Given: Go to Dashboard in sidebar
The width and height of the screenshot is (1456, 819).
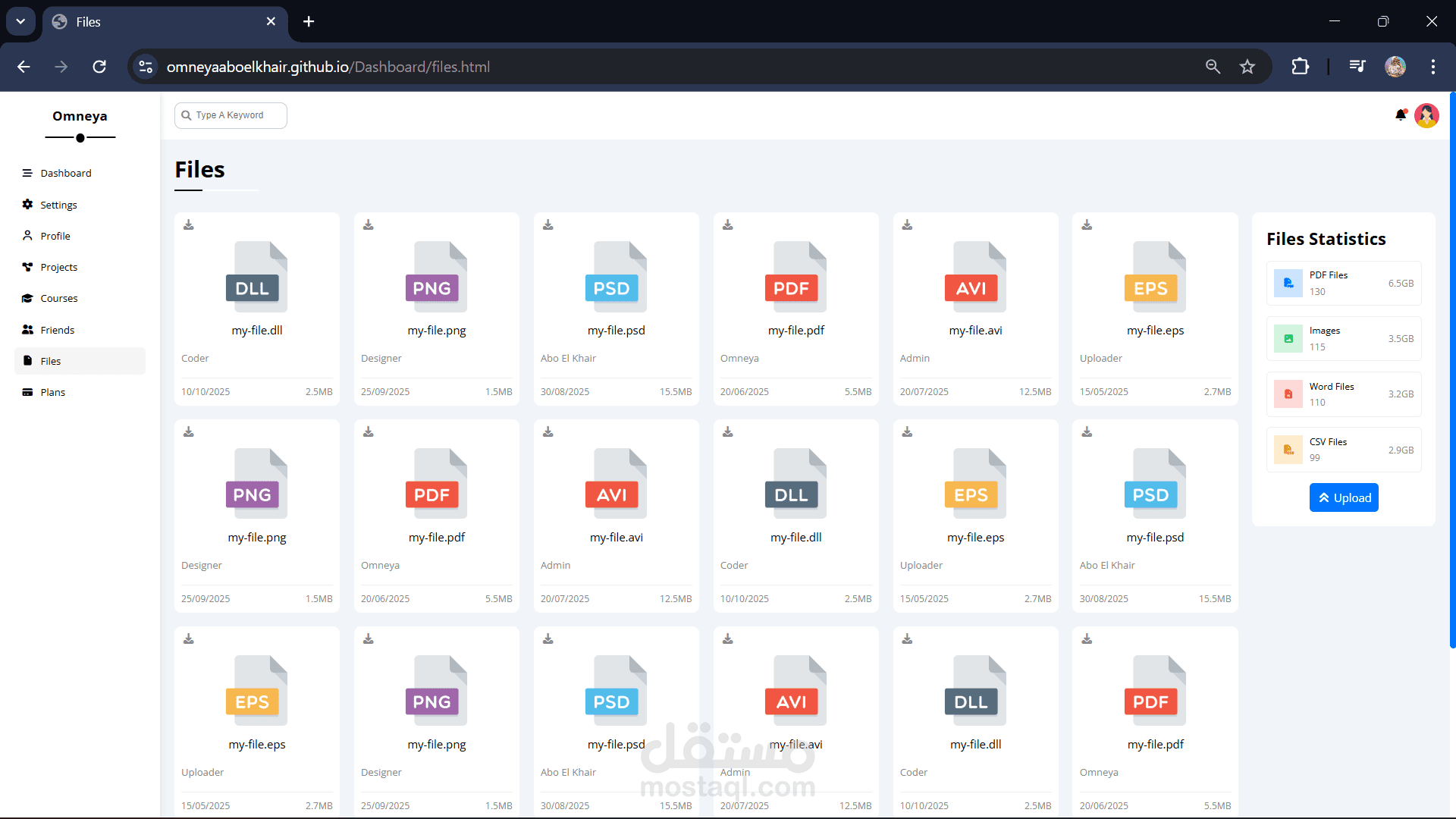Looking at the screenshot, I should click(66, 173).
